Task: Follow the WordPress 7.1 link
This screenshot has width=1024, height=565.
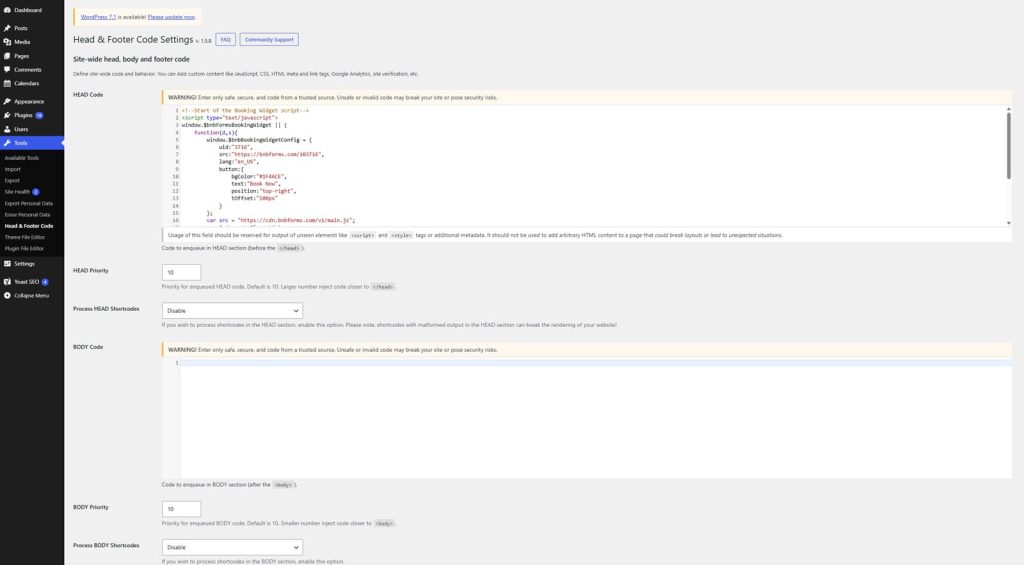Action: (98, 17)
